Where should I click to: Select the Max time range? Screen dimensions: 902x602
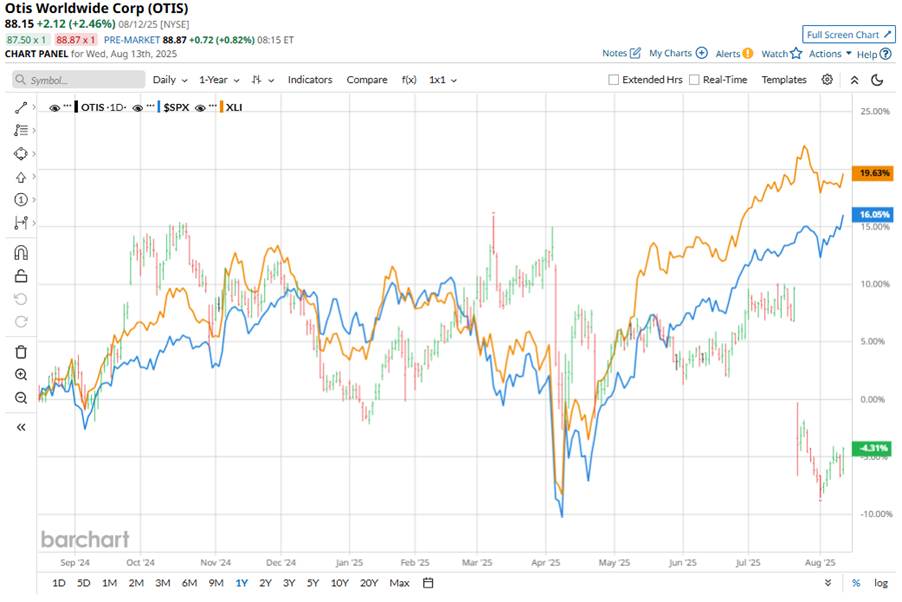coord(399,583)
